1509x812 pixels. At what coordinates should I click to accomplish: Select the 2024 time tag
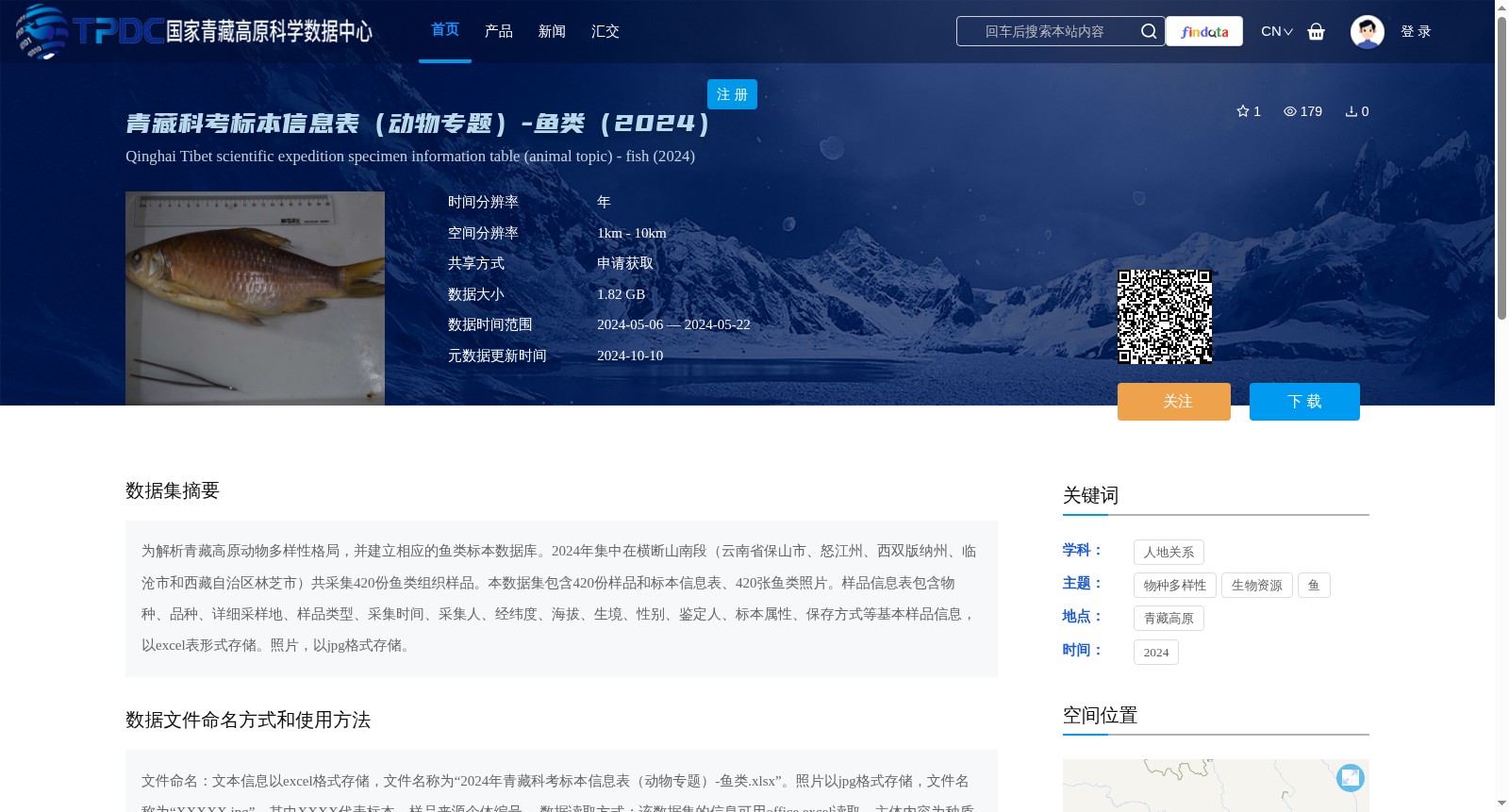click(1156, 653)
